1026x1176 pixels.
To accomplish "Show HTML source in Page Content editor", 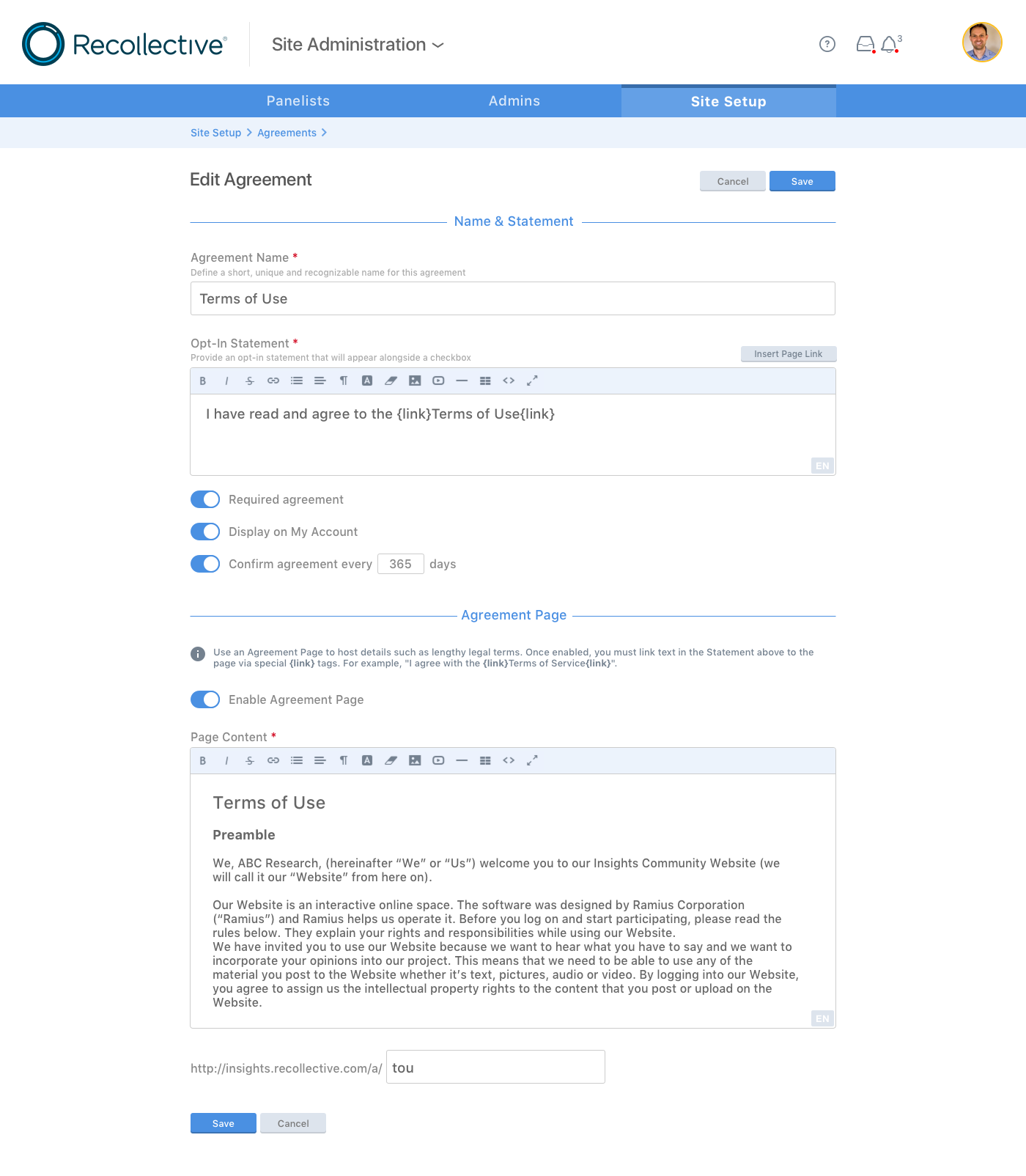I will [x=509, y=760].
